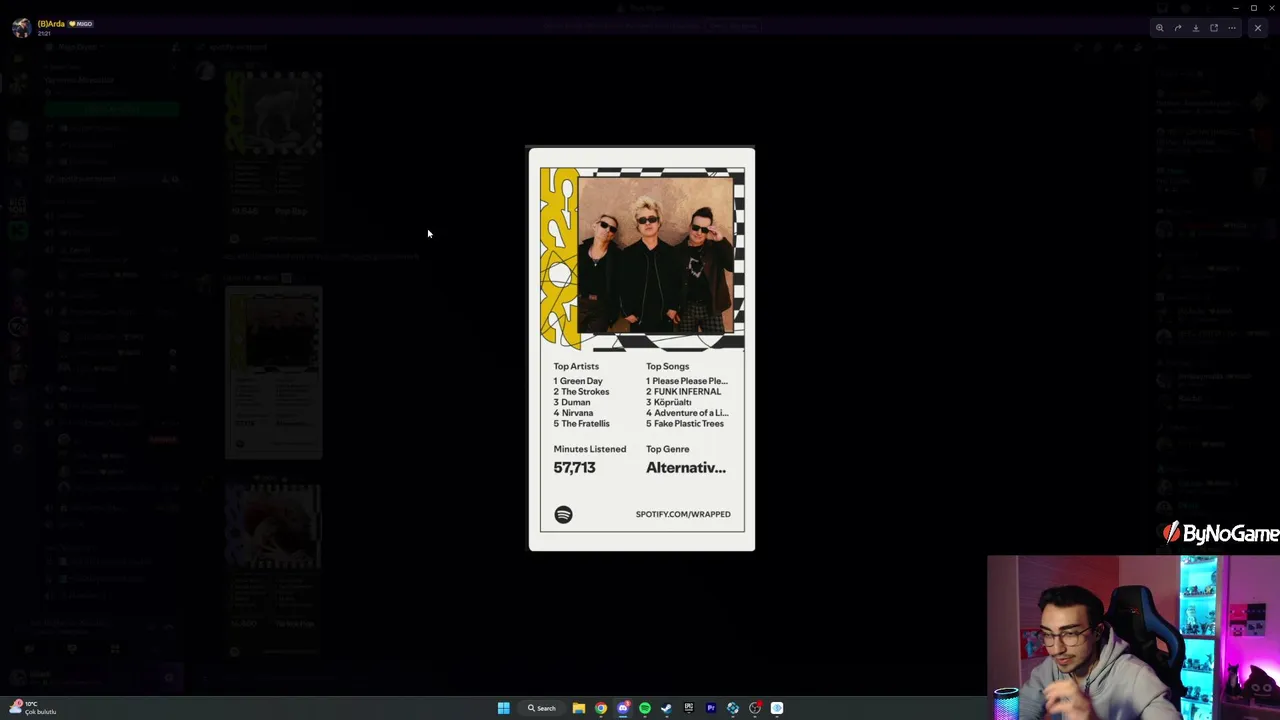The image size is (1280, 720).
Task: Open the weather widget on the taskbar
Action: pos(33,708)
